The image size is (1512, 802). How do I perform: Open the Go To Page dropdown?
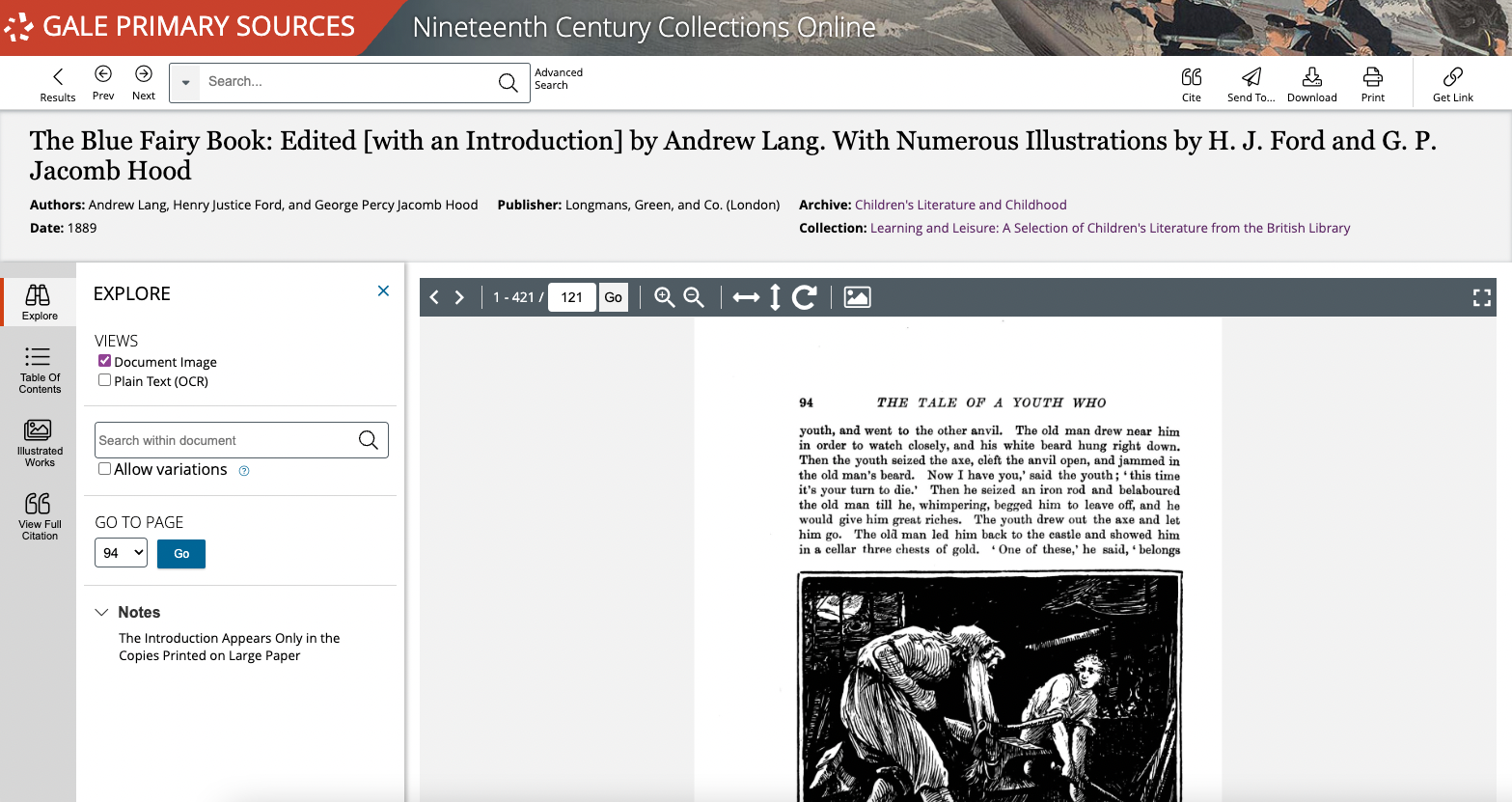(121, 553)
